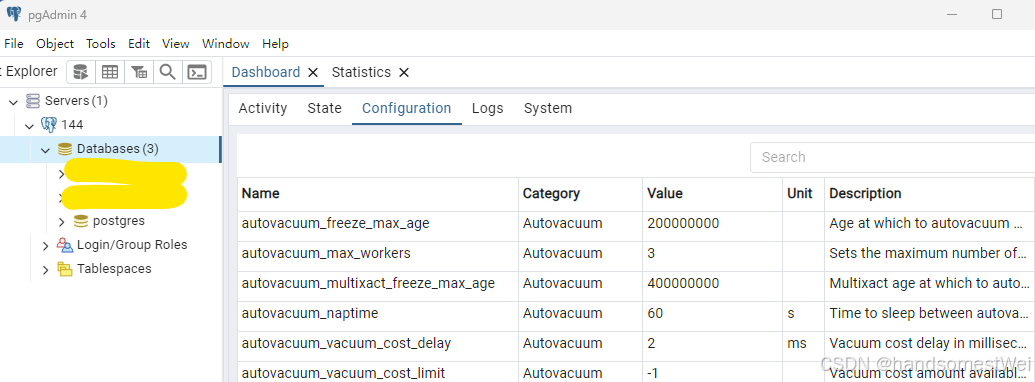Click the Databases stack icon
The height and width of the screenshot is (382, 1035).
[65, 149]
